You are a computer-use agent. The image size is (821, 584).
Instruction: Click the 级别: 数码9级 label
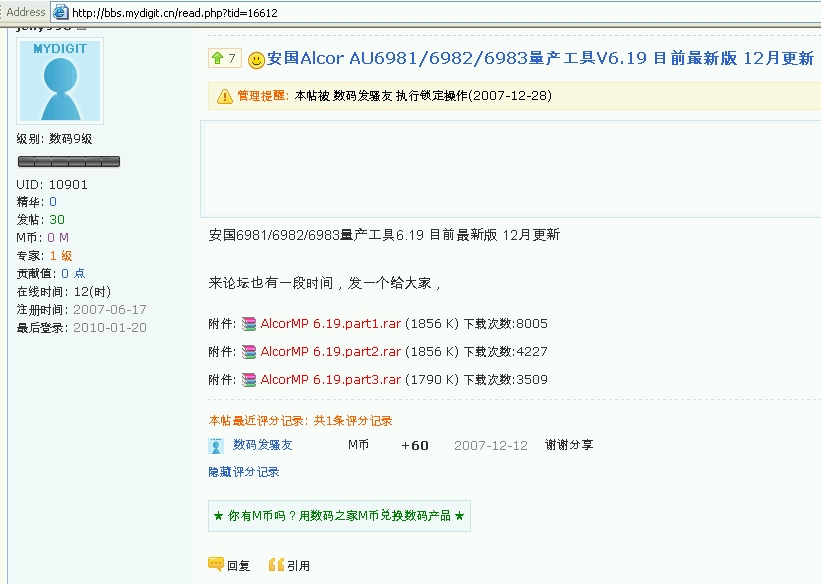click(54, 139)
